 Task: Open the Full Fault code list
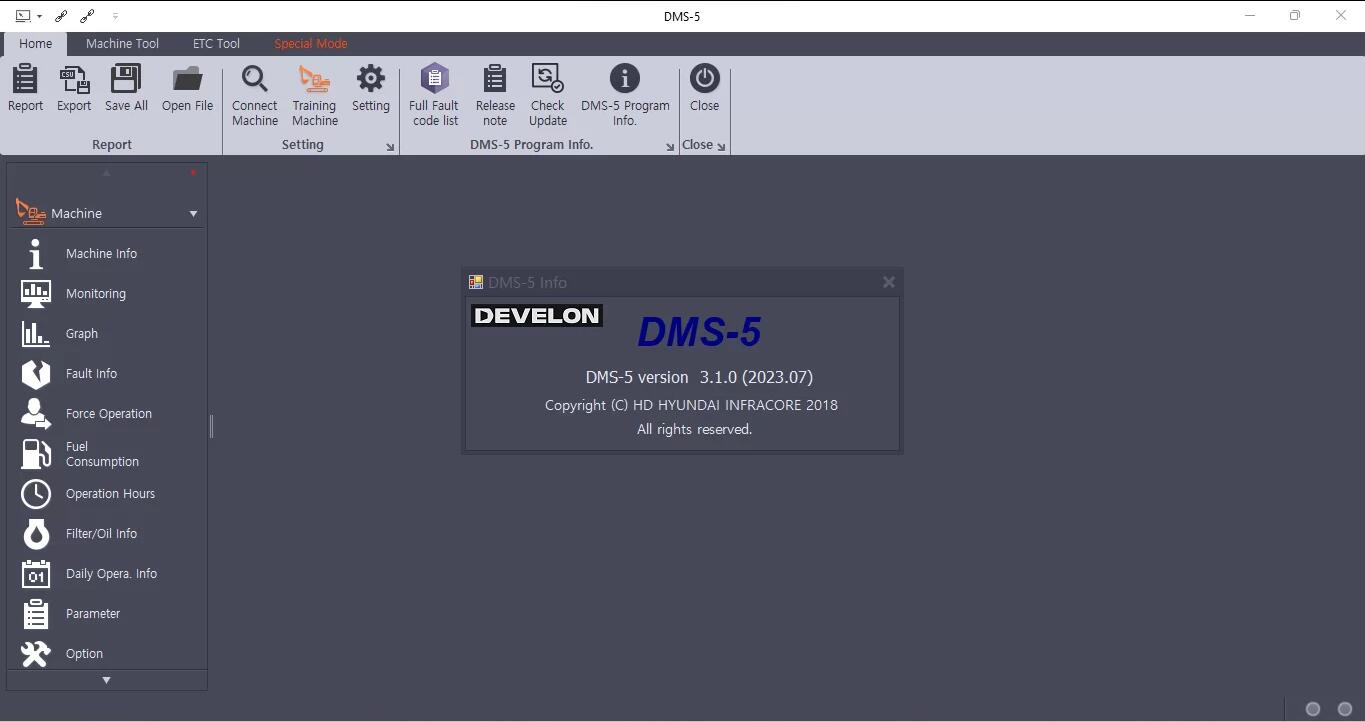[435, 95]
